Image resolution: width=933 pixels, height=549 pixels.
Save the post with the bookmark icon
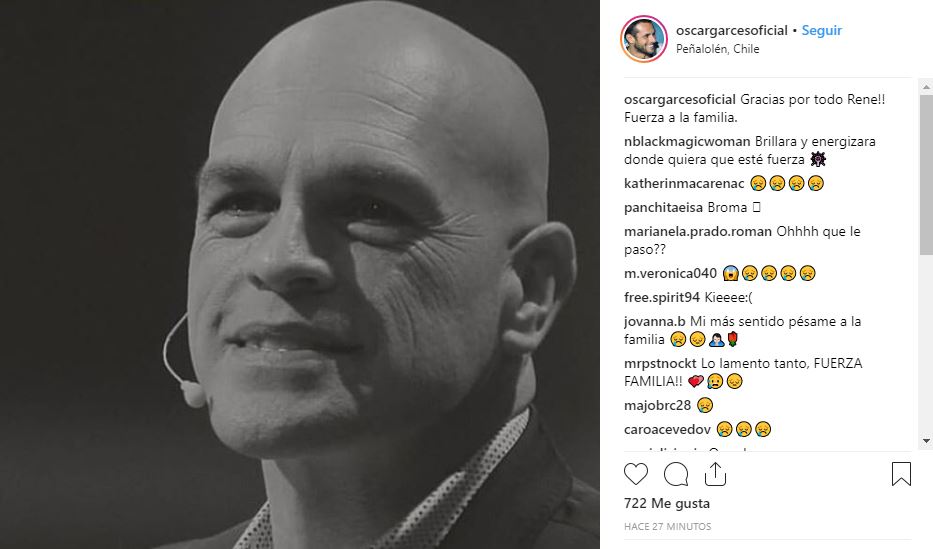click(900, 473)
